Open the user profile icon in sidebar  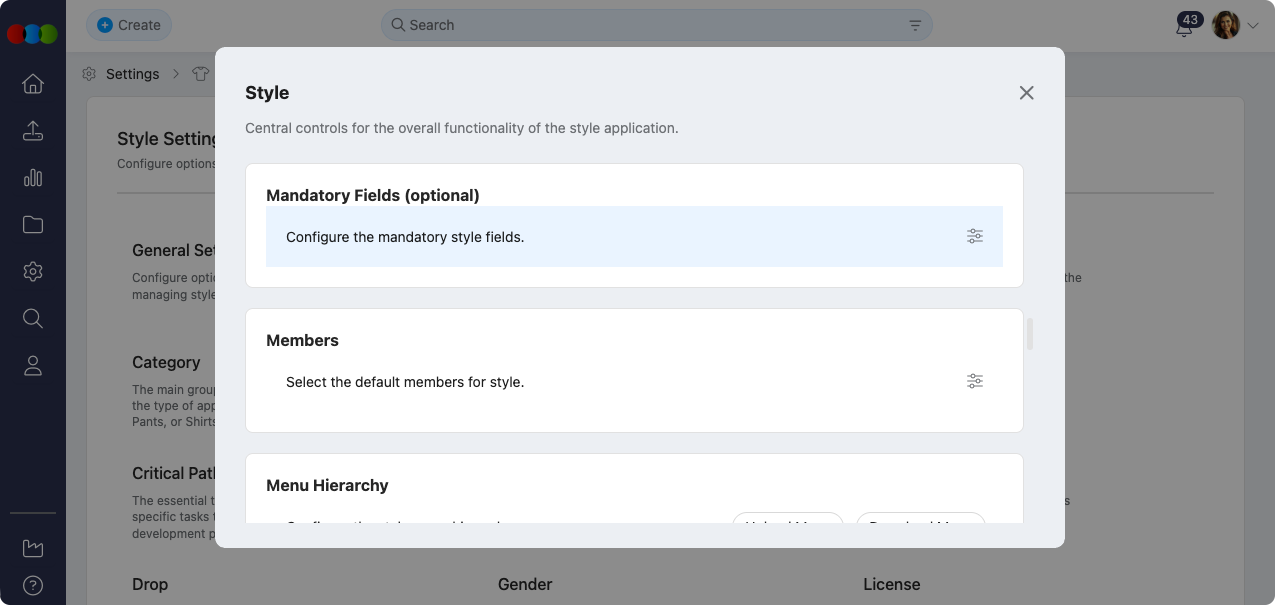[33, 365]
